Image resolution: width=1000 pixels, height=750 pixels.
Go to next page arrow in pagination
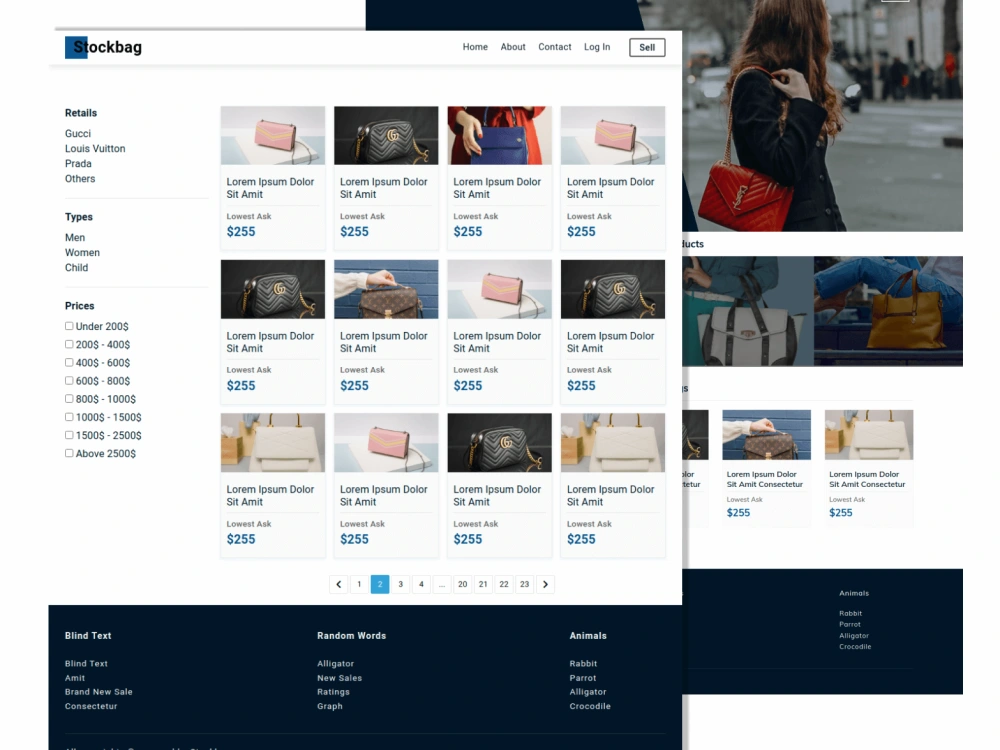pyautogui.click(x=545, y=584)
